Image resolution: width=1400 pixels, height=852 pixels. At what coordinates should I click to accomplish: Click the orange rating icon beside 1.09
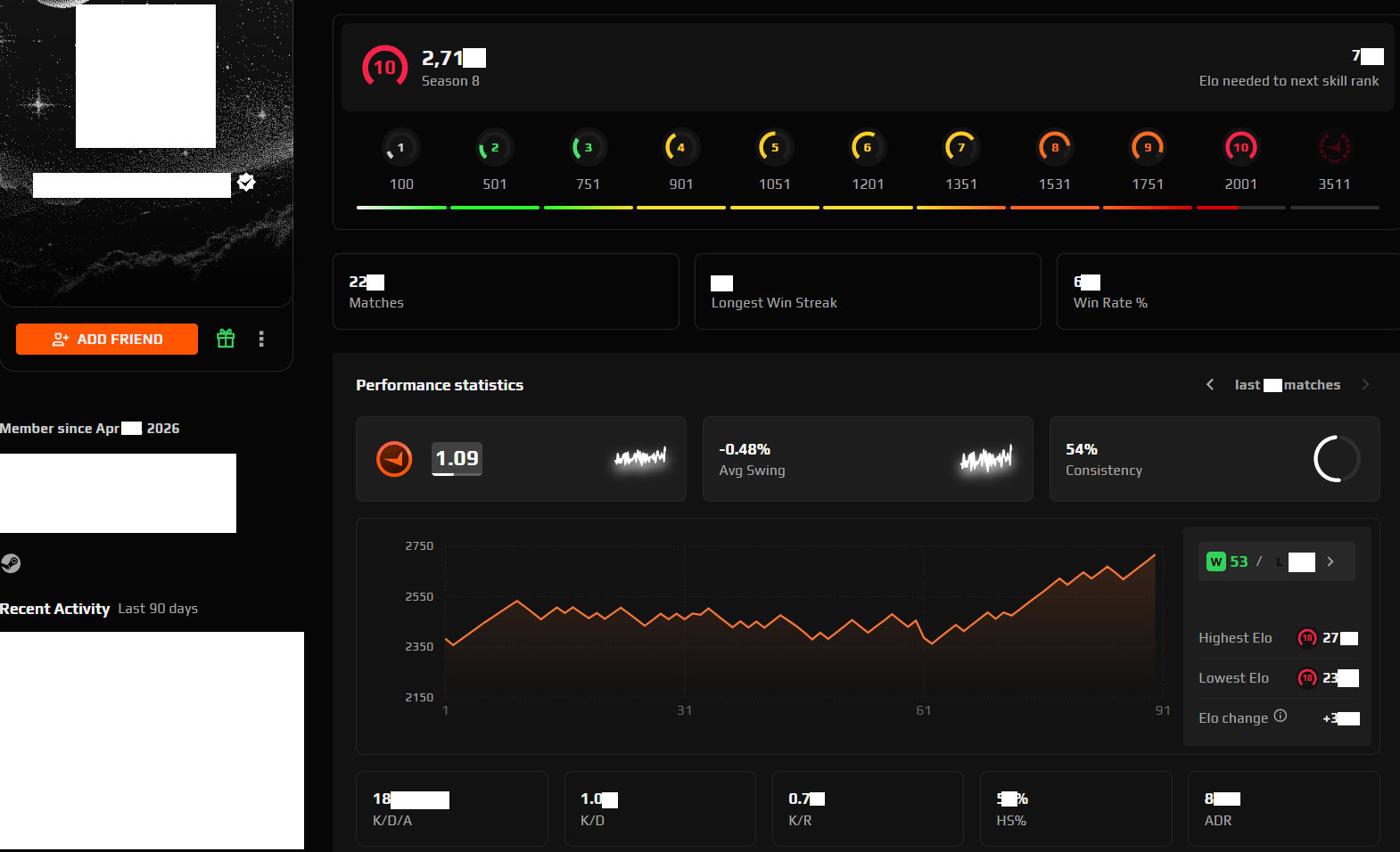(x=394, y=459)
